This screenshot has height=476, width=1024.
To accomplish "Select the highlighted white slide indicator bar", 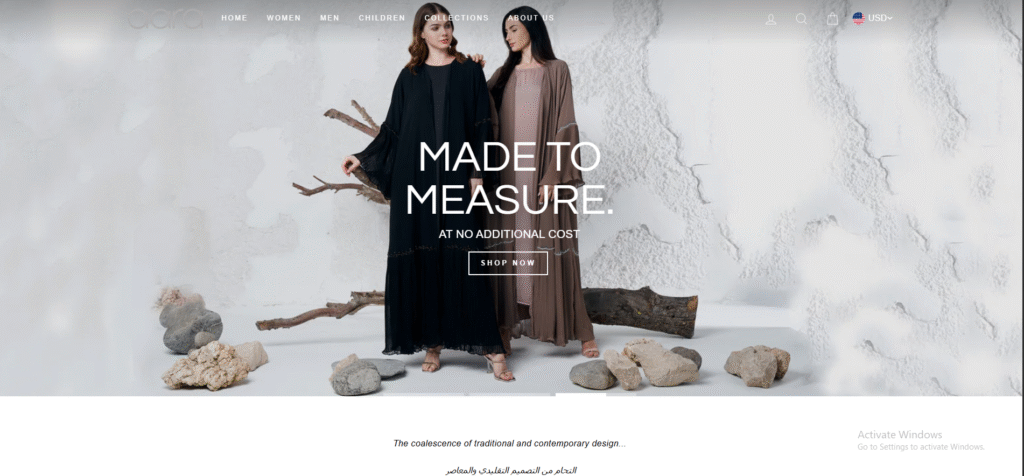I will point(581,394).
